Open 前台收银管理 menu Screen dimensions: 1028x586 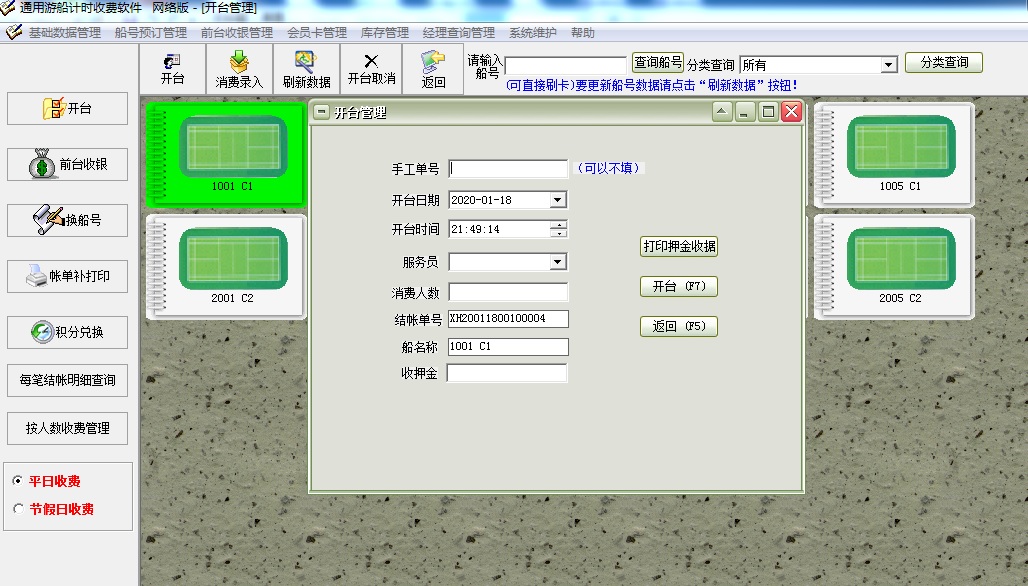point(237,33)
